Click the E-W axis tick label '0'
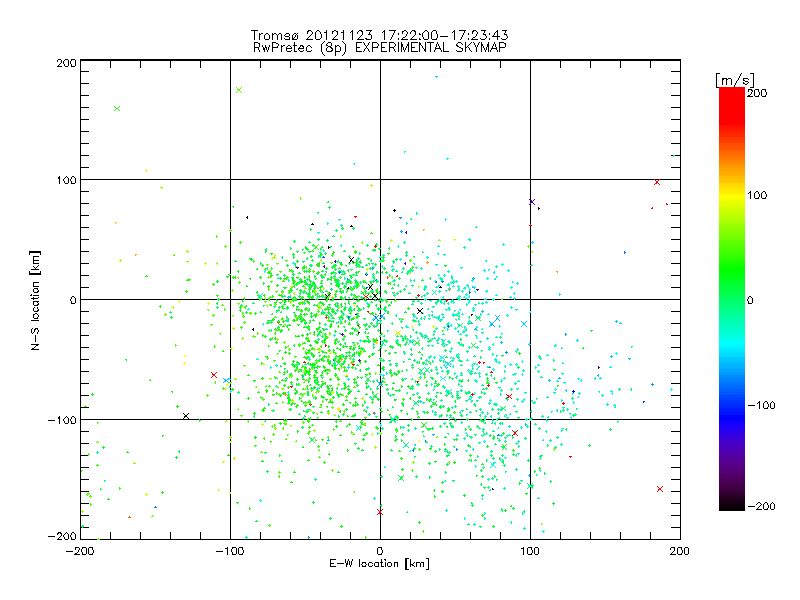This screenshot has width=800, height=600. pyautogui.click(x=380, y=551)
